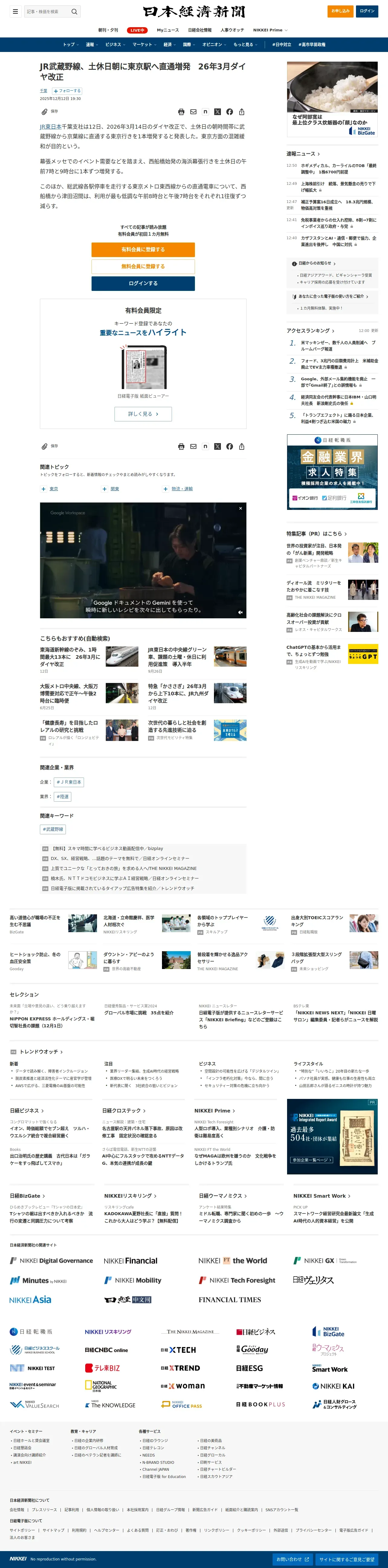Unmute the Google Workspace video ad
The height and width of the screenshot is (1568, 388).
click(240, 612)
